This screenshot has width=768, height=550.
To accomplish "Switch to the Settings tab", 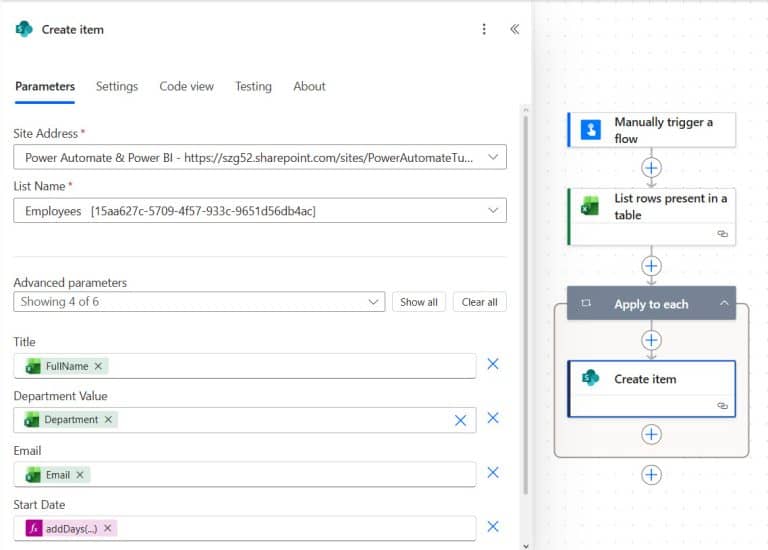I will pyautogui.click(x=117, y=87).
